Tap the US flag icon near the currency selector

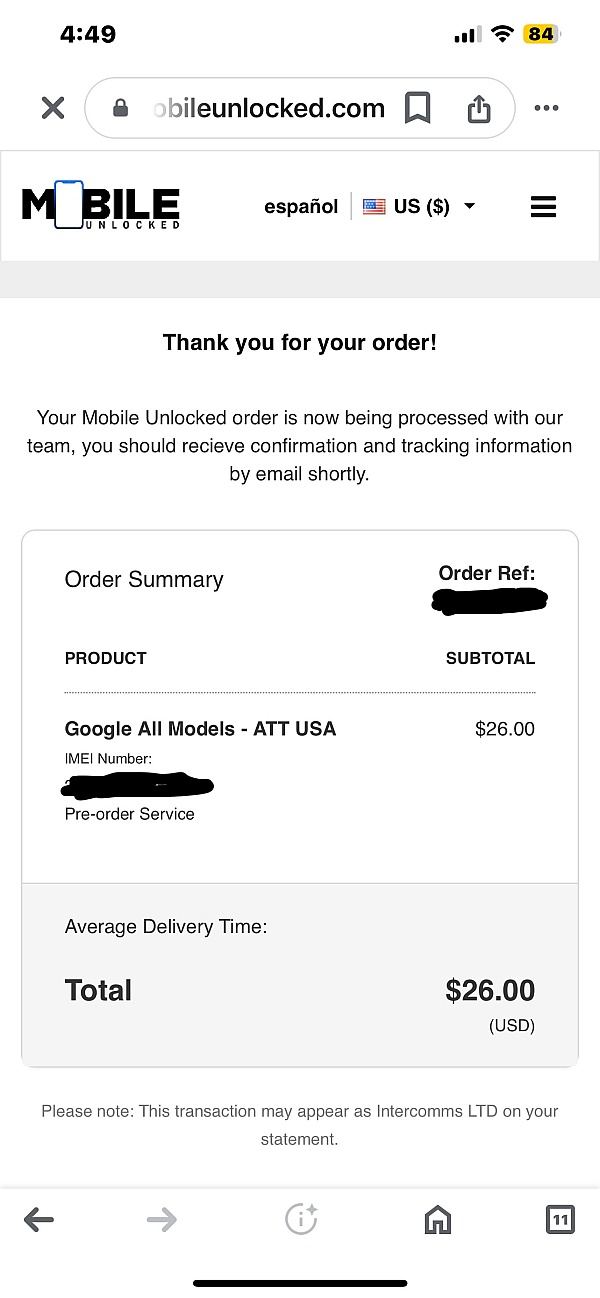tap(373, 206)
